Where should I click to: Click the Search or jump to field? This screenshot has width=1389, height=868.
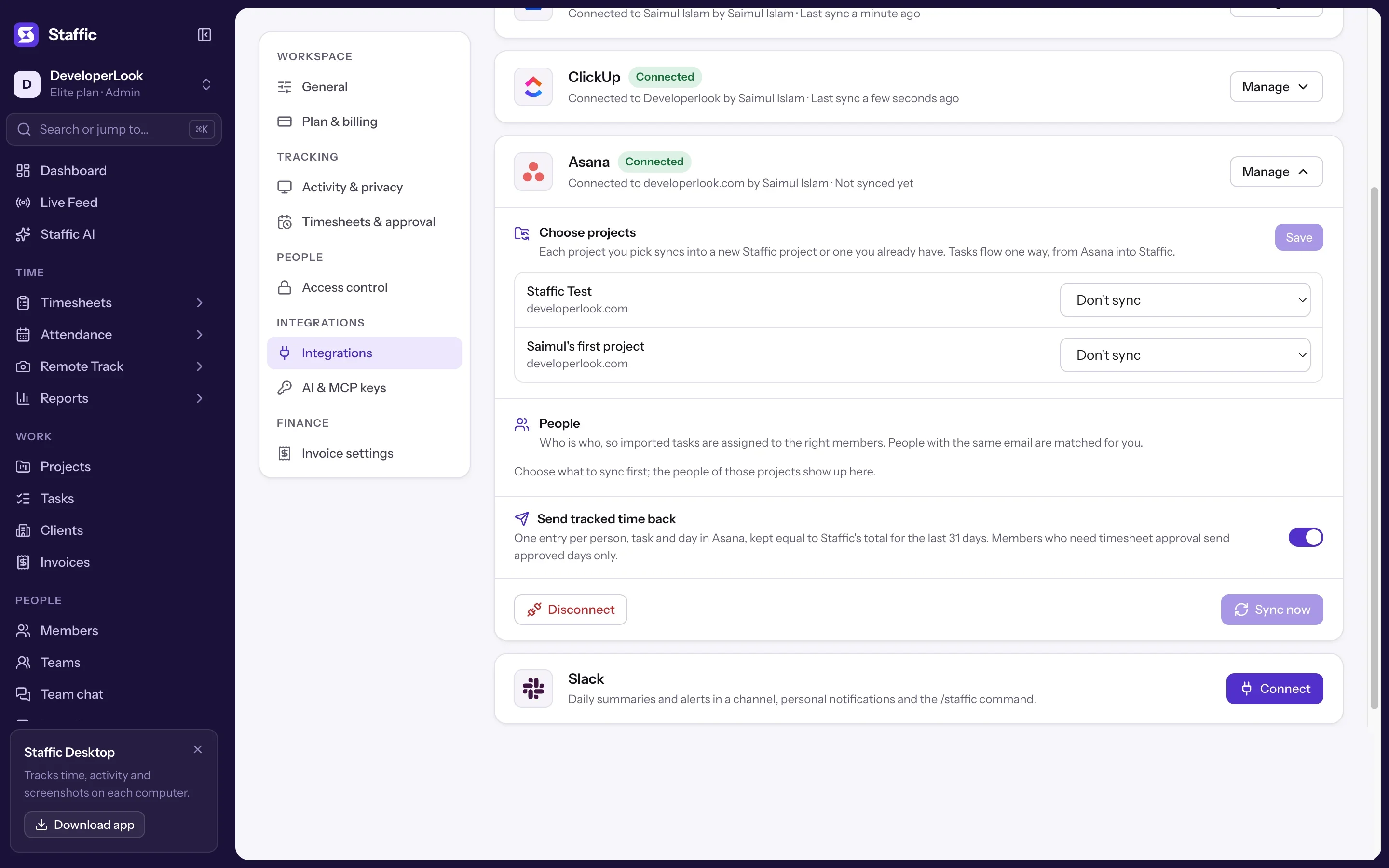point(114,129)
